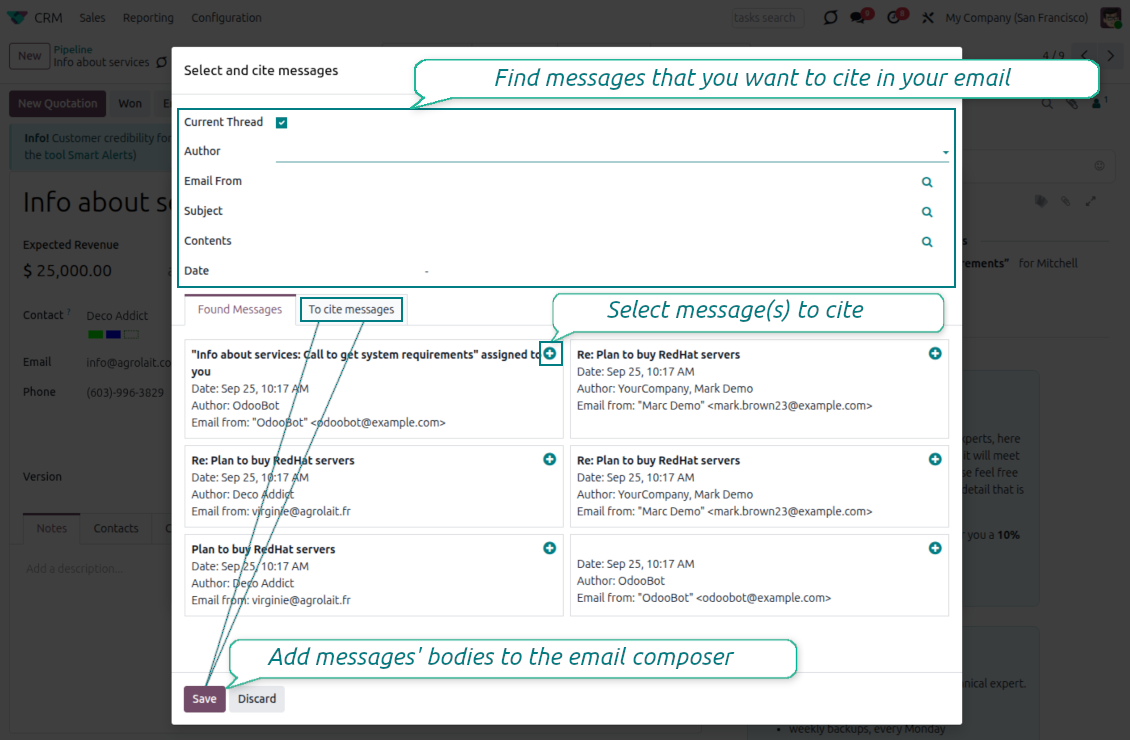The width and height of the screenshot is (1130, 740).
Task: Cite the 'Plan to buy RedHat servers' message from Deco Addict
Action: tap(549, 547)
